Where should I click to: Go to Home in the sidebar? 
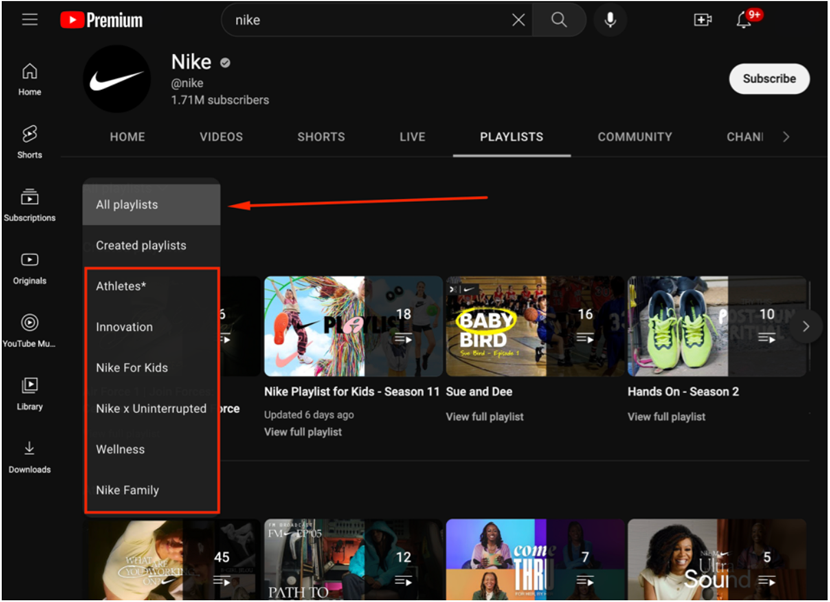point(30,79)
